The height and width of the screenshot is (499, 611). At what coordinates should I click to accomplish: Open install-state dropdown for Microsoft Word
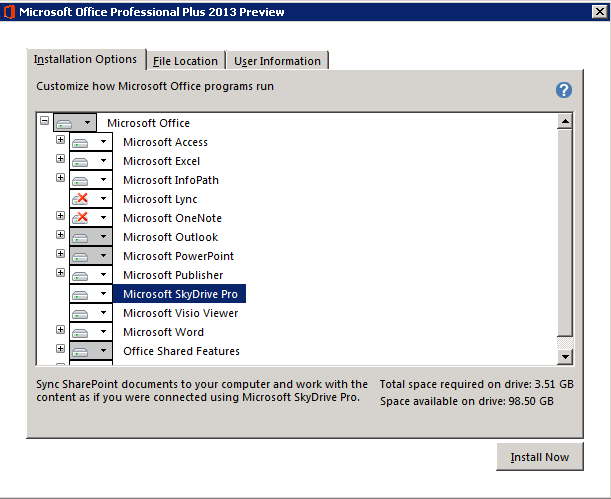[91, 332]
